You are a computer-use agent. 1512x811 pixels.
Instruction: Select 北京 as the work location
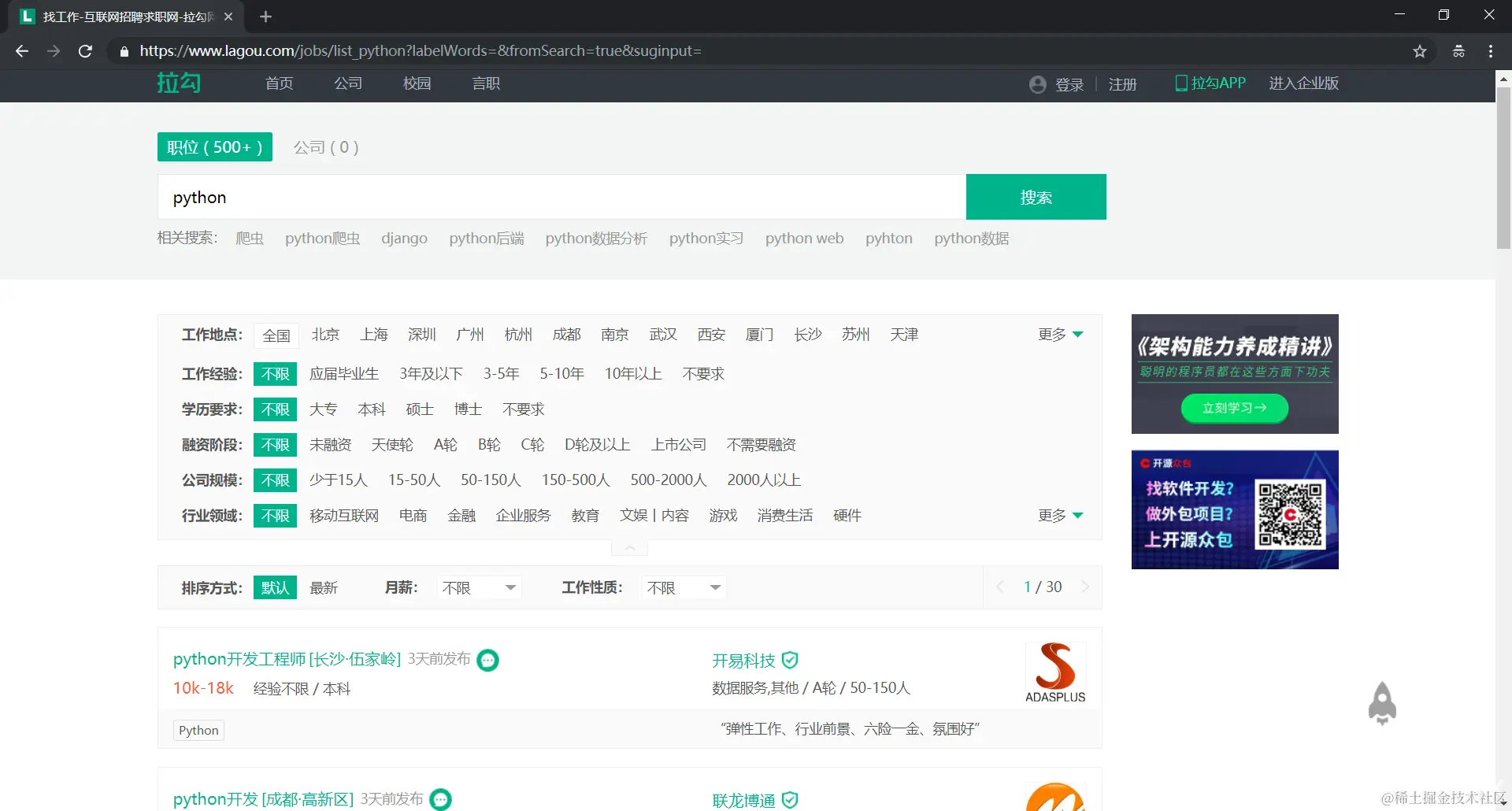pos(325,334)
